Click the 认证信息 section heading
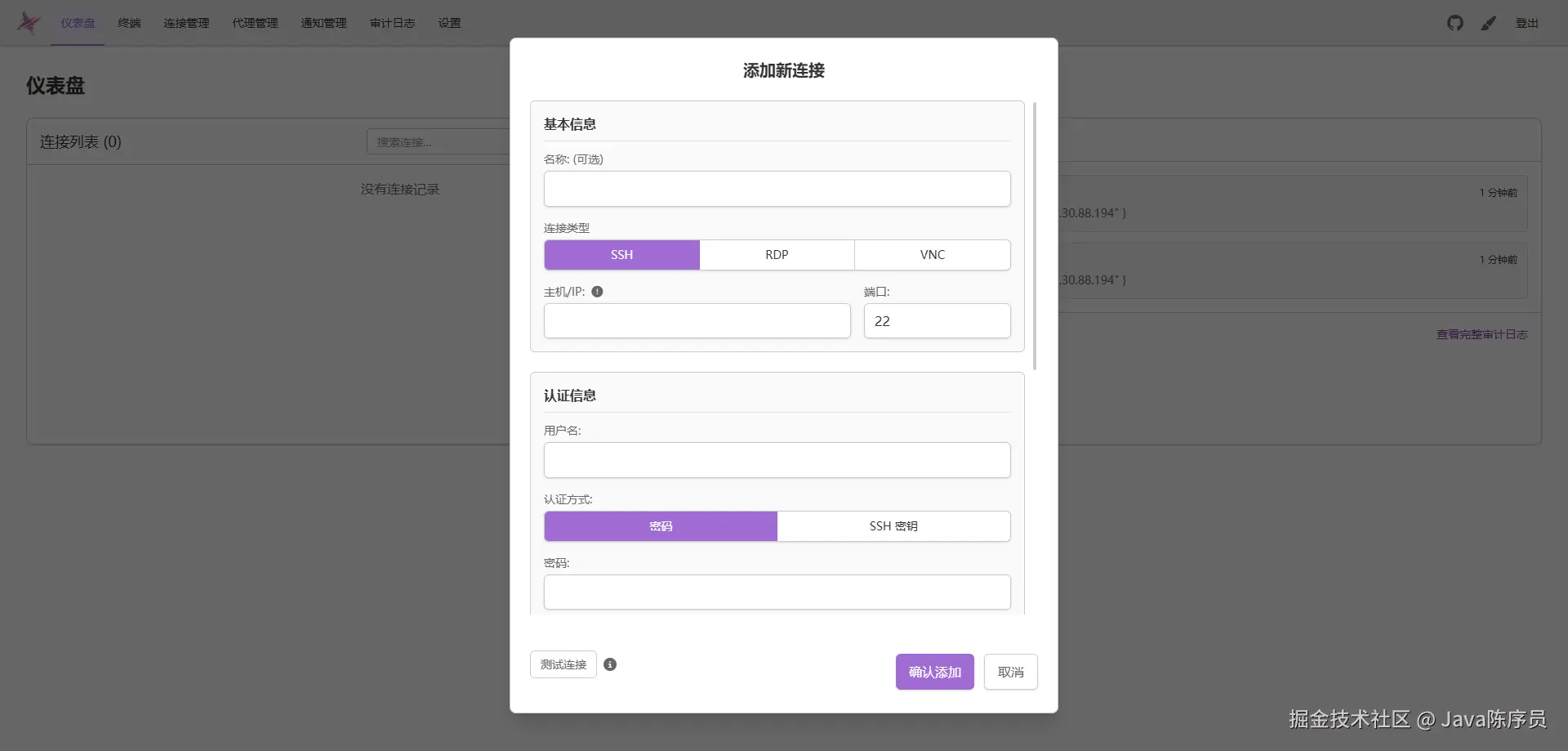Image resolution: width=1568 pixels, height=751 pixels. coord(570,396)
